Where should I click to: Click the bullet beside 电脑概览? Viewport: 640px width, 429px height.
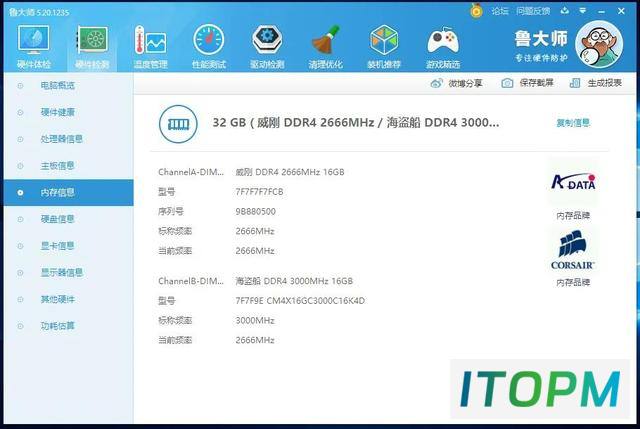click(20, 86)
